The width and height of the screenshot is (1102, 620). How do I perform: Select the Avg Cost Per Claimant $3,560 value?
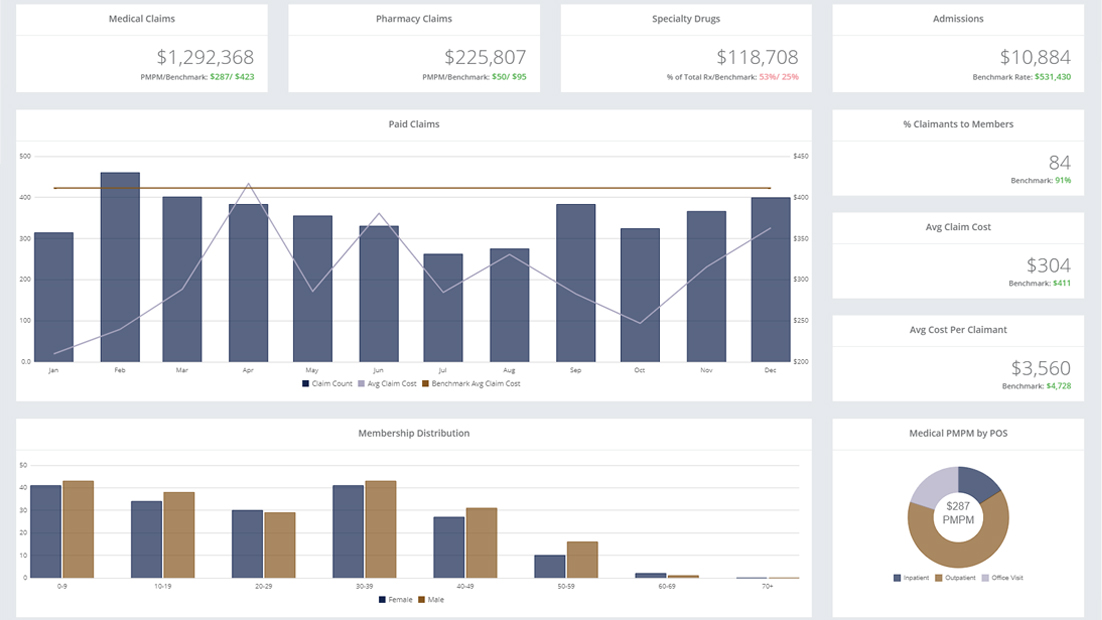(1040, 368)
